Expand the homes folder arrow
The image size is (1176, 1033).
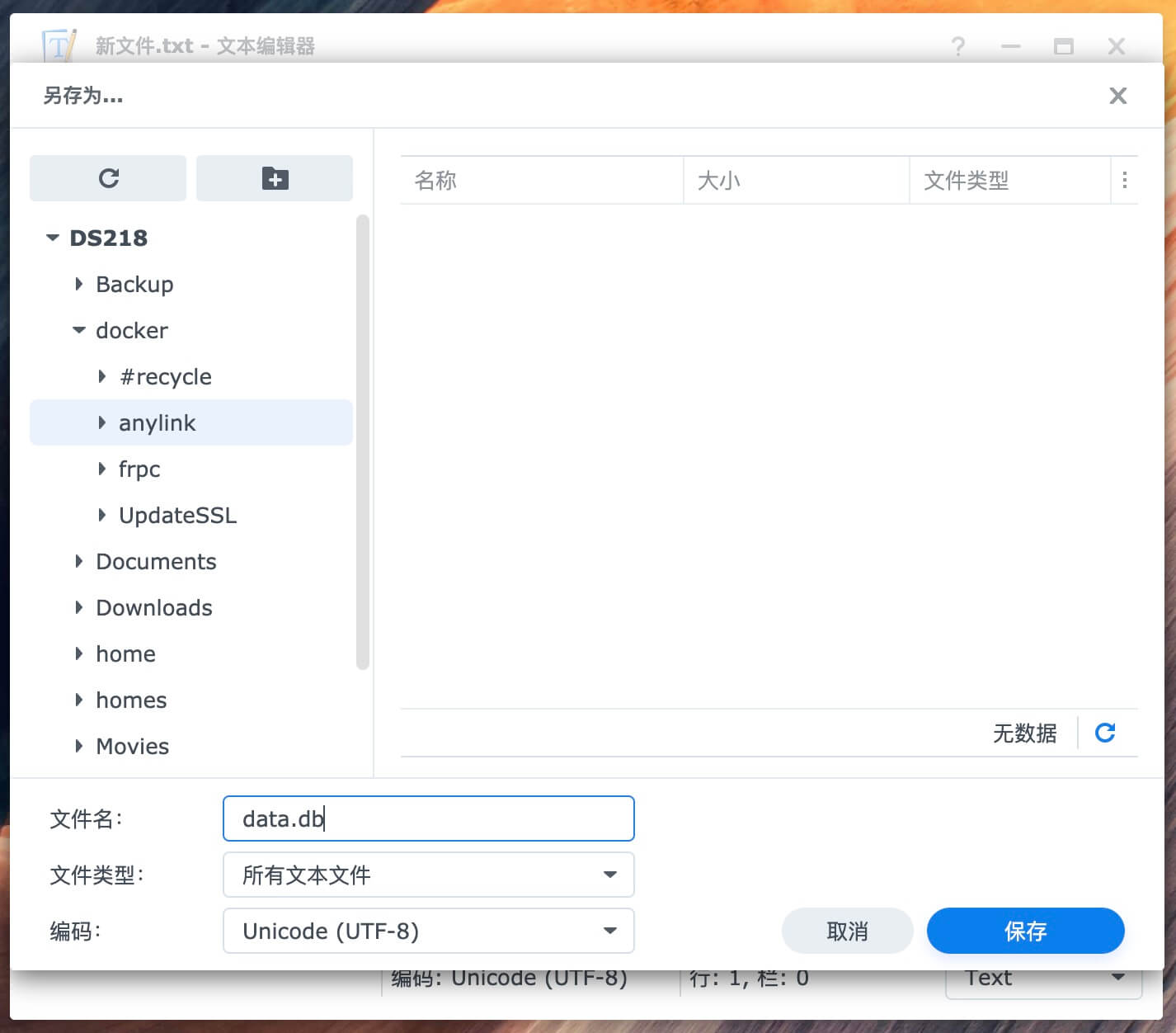79,700
